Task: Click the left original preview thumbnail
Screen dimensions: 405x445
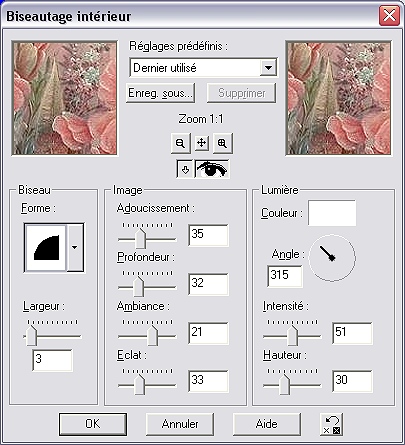Action: 64,98
